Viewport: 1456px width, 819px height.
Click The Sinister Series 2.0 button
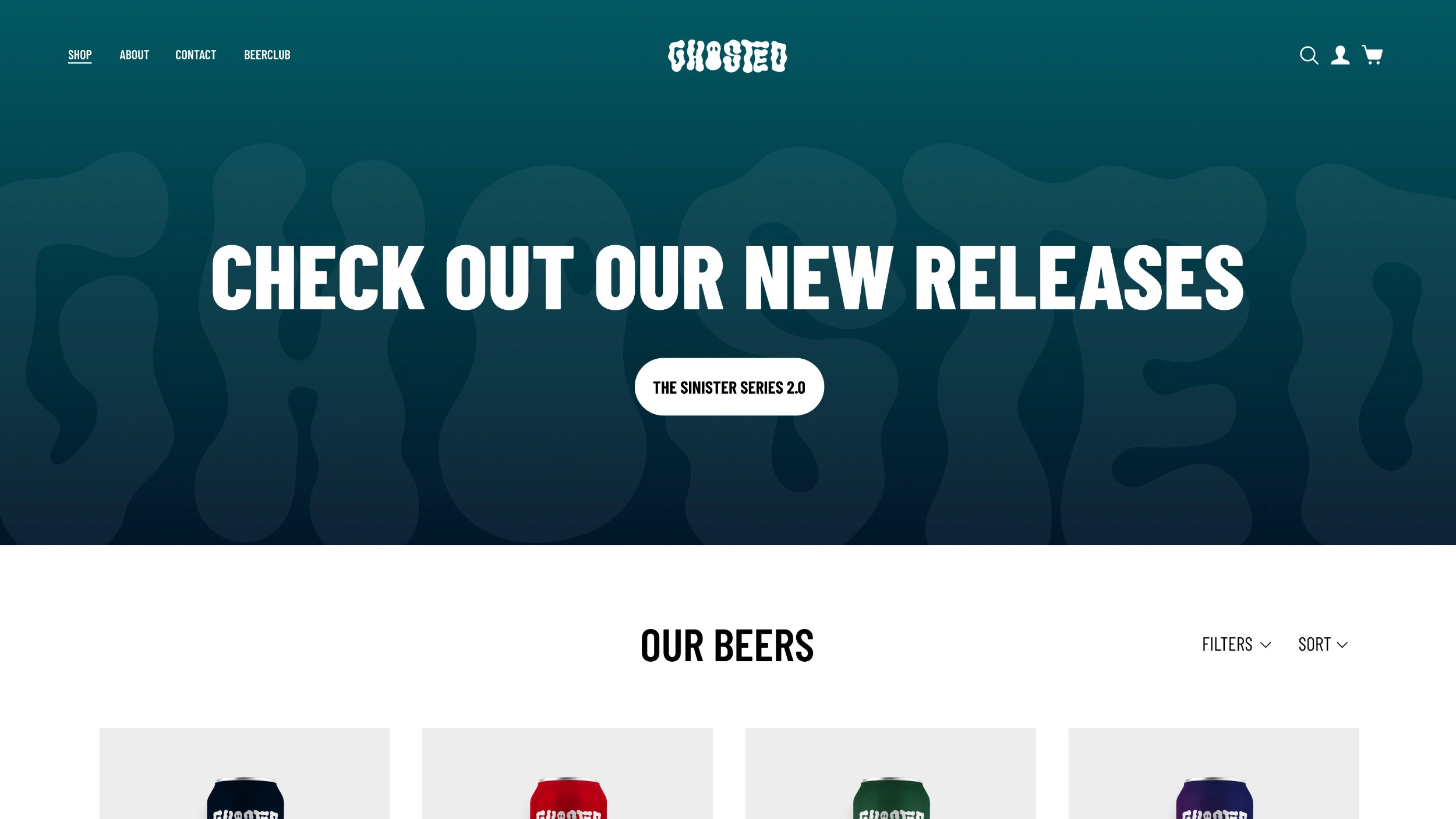729,387
